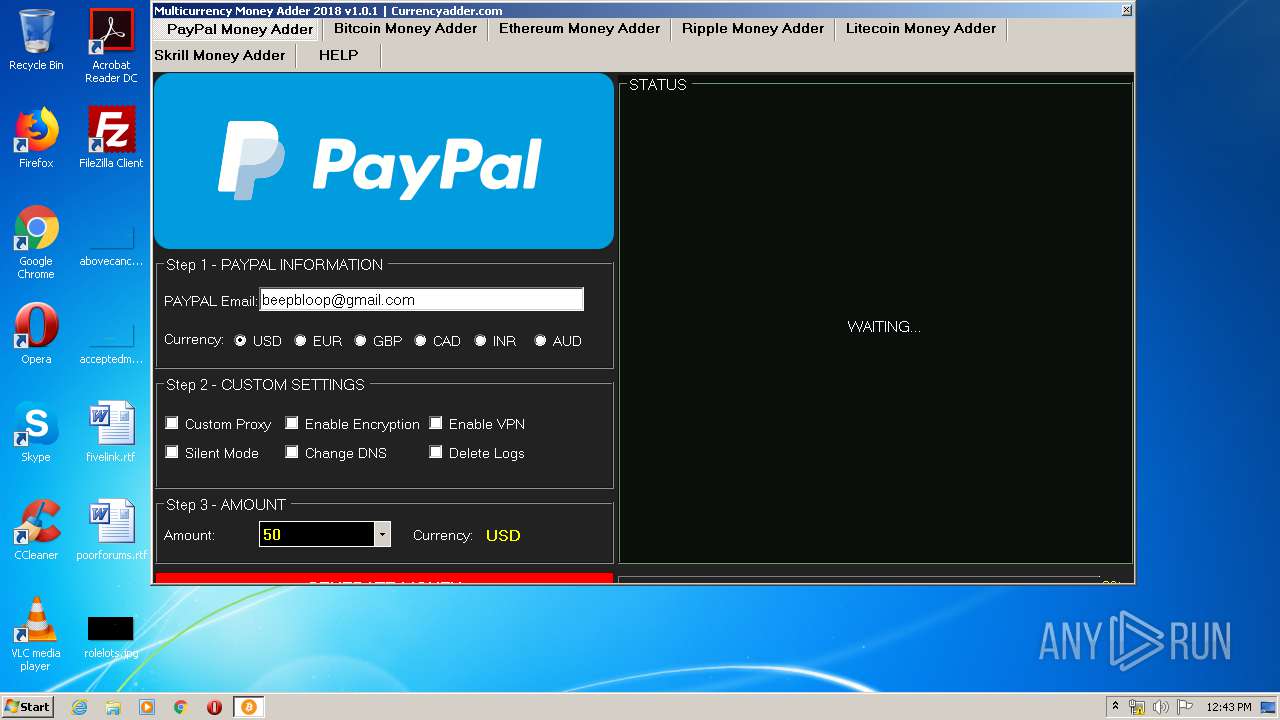Click the amount value field showing 50
This screenshot has height=720, width=1280.
[317, 535]
